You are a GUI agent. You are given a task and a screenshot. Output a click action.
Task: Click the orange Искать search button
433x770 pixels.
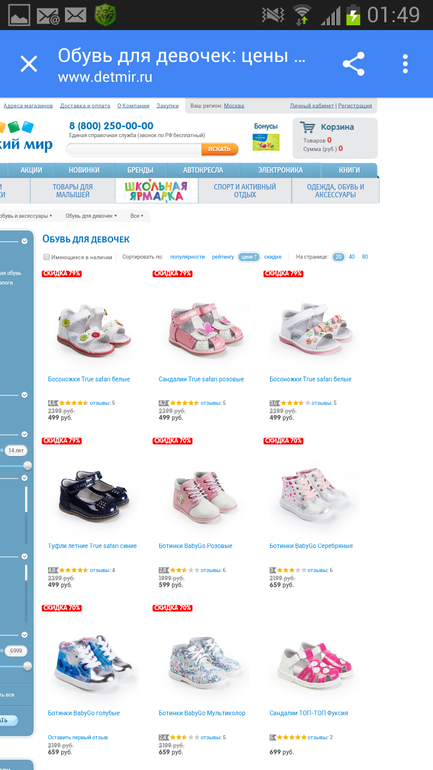pos(219,149)
